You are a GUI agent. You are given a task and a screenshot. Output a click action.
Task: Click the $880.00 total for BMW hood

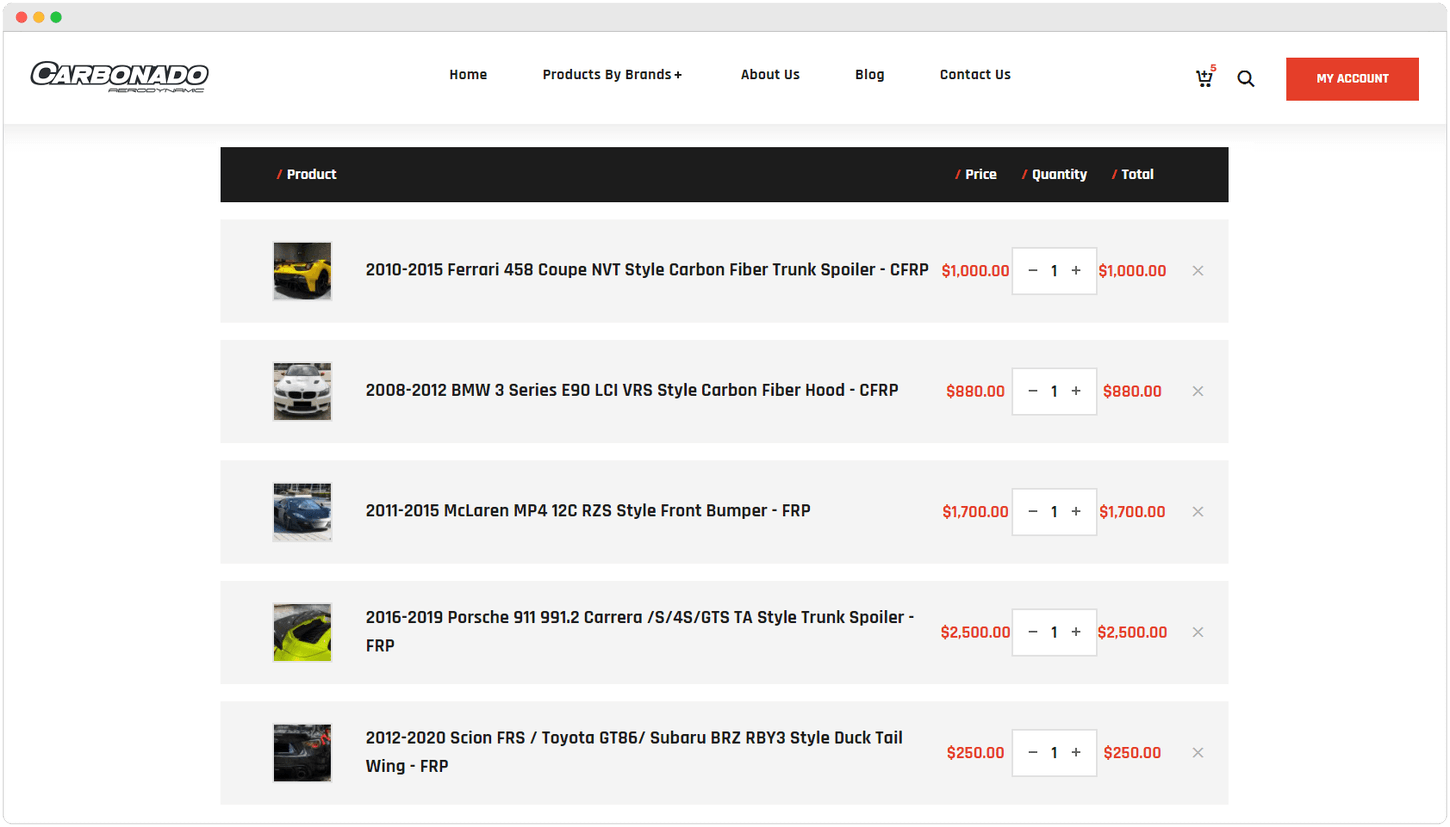tap(1132, 391)
